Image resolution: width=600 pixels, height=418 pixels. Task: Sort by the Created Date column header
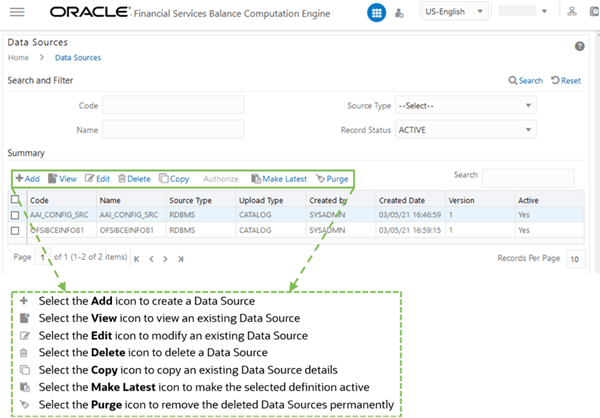pyautogui.click(x=402, y=200)
